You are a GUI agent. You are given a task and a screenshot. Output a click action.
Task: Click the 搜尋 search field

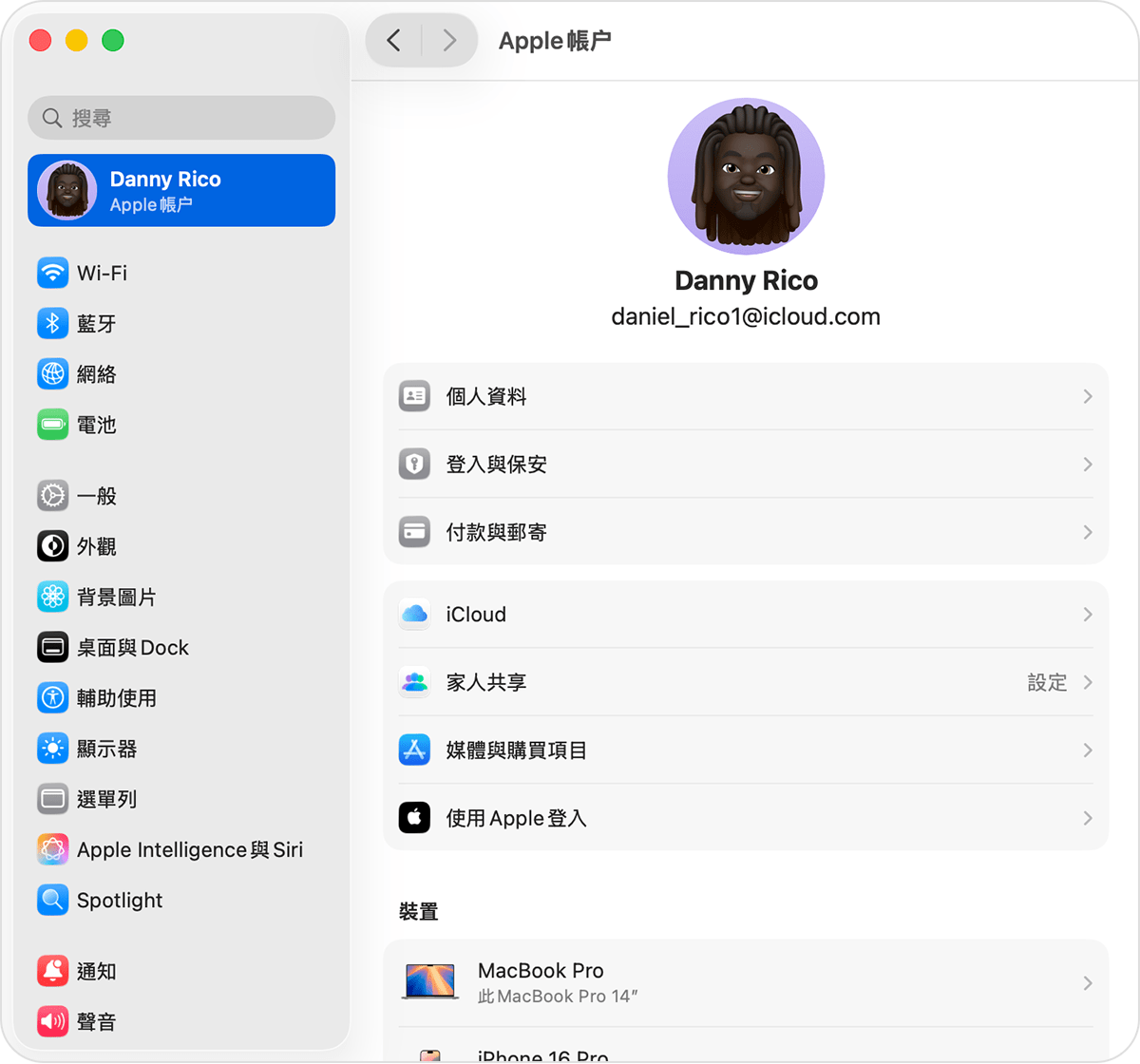(180, 118)
